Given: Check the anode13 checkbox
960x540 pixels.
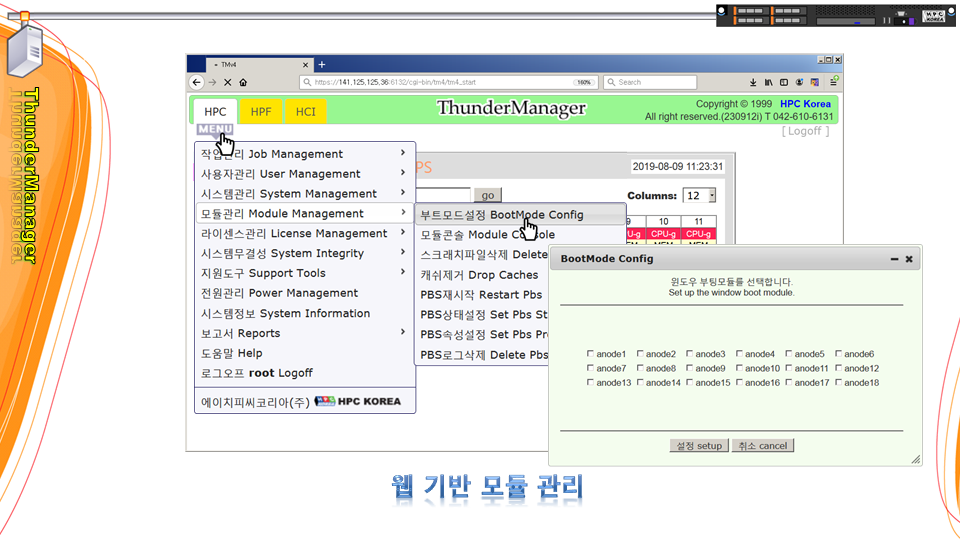Looking at the screenshot, I should (x=590, y=382).
